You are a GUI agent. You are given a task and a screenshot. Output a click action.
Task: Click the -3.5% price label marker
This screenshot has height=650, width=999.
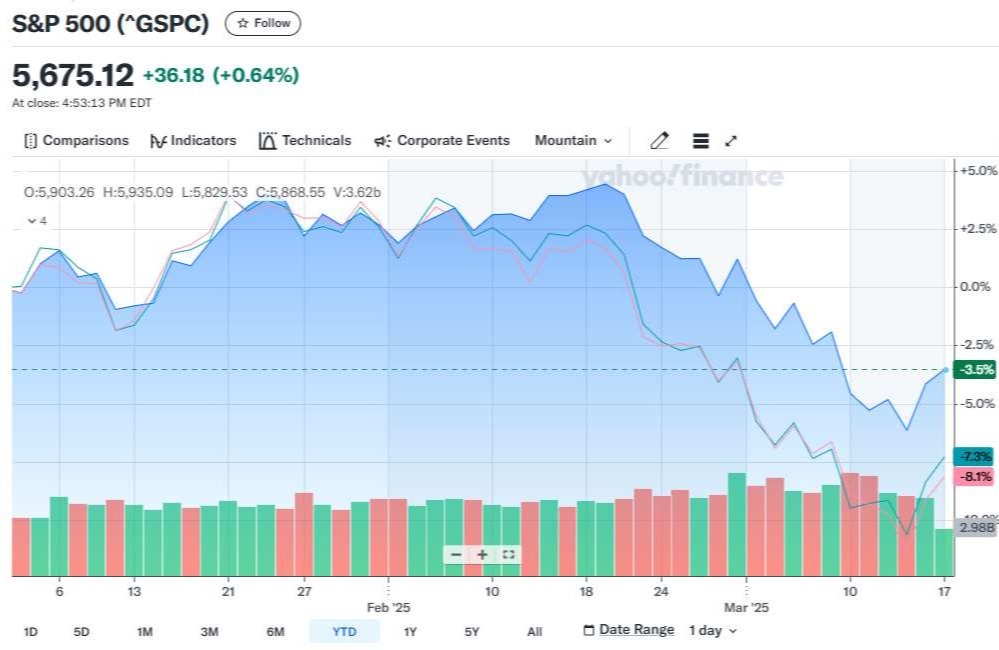coord(975,370)
